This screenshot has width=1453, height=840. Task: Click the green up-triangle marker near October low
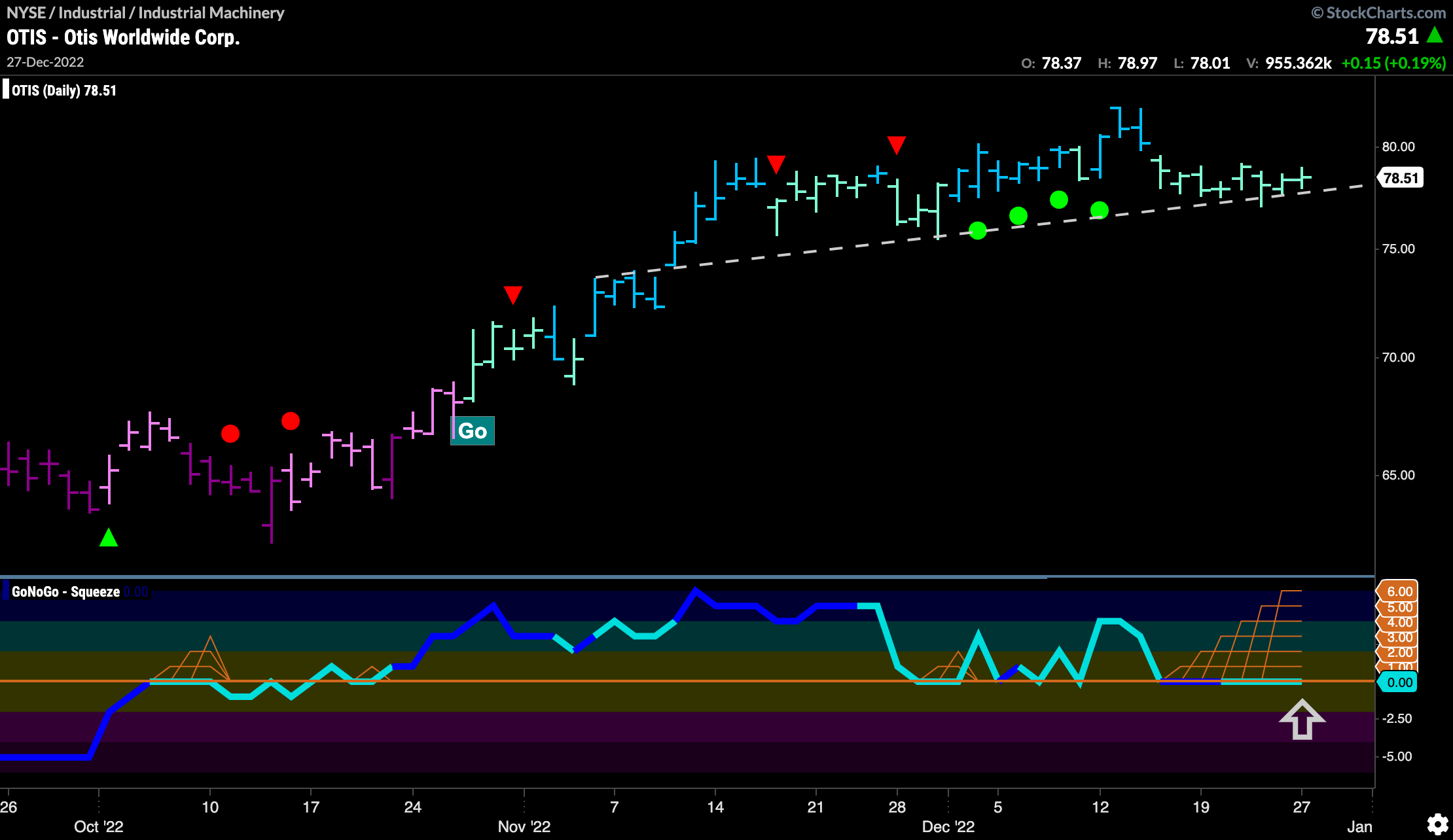[x=109, y=538]
